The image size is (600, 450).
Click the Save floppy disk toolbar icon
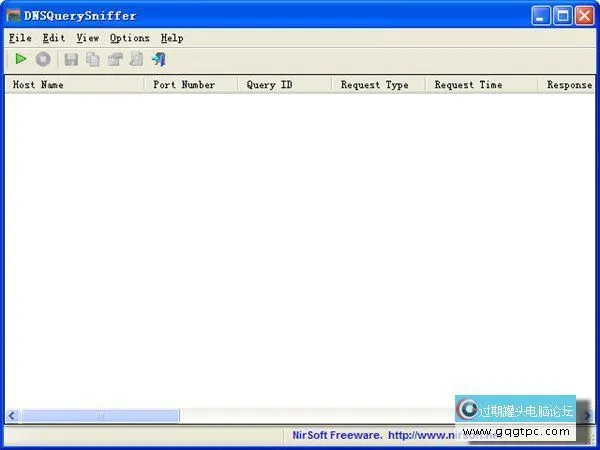click(x=71, y=59)
